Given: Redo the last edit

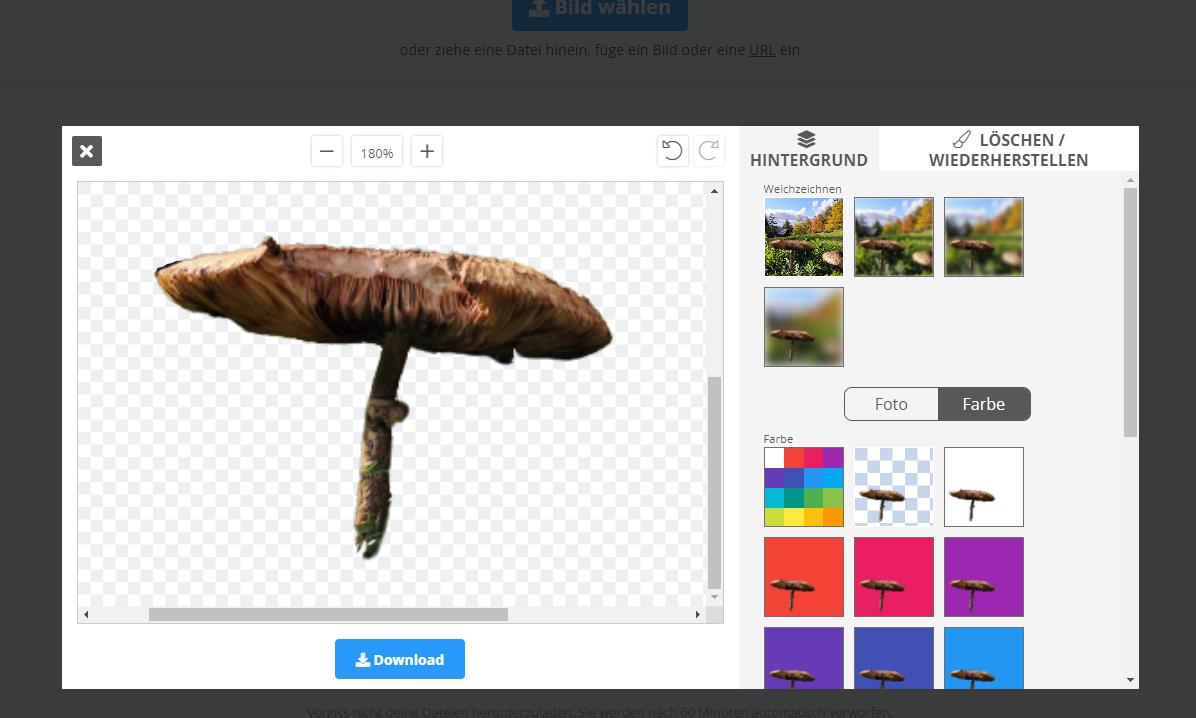Looking at the screenshot, I should pos(708,150).
